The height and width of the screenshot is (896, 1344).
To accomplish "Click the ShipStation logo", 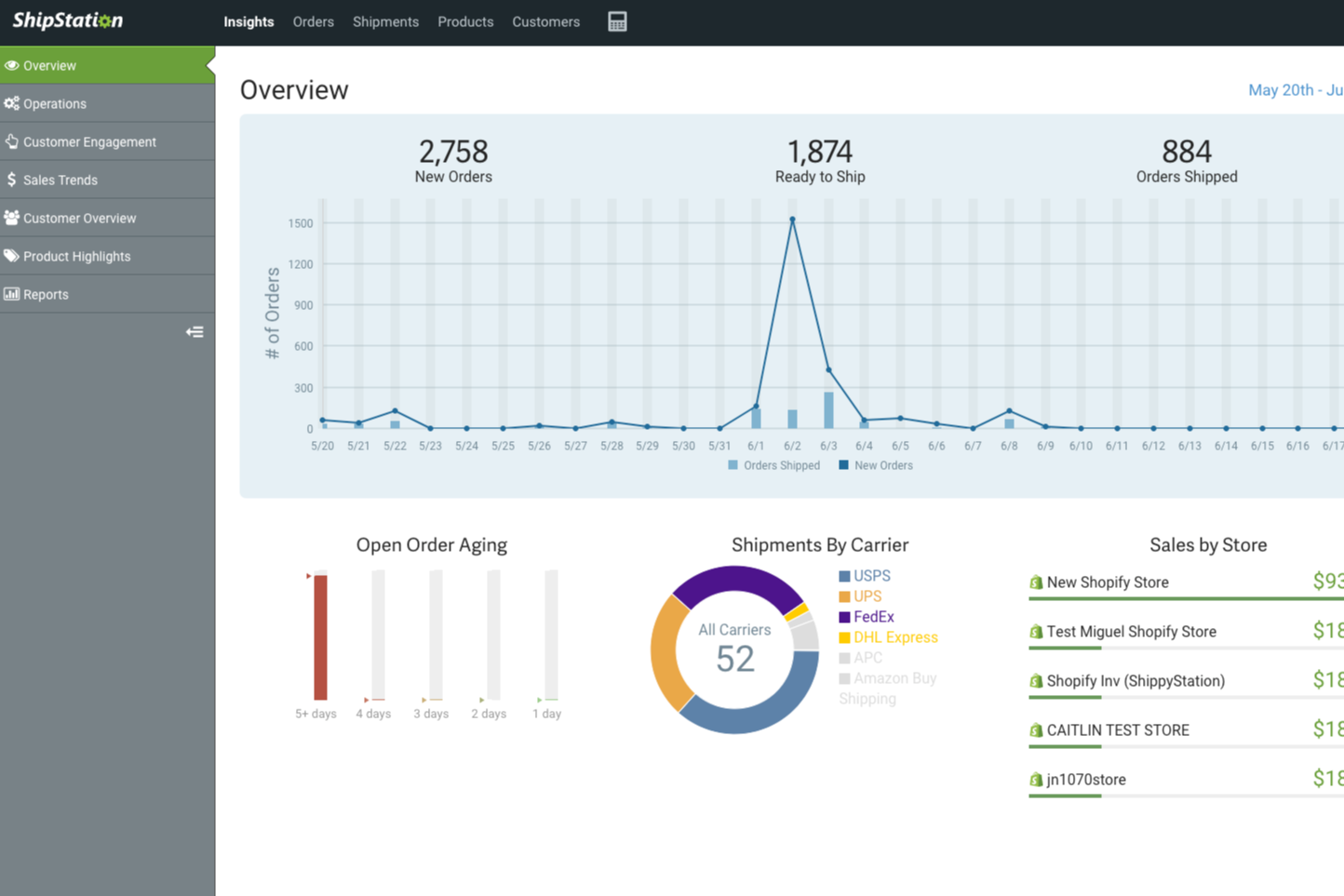I will pos(68,20).
